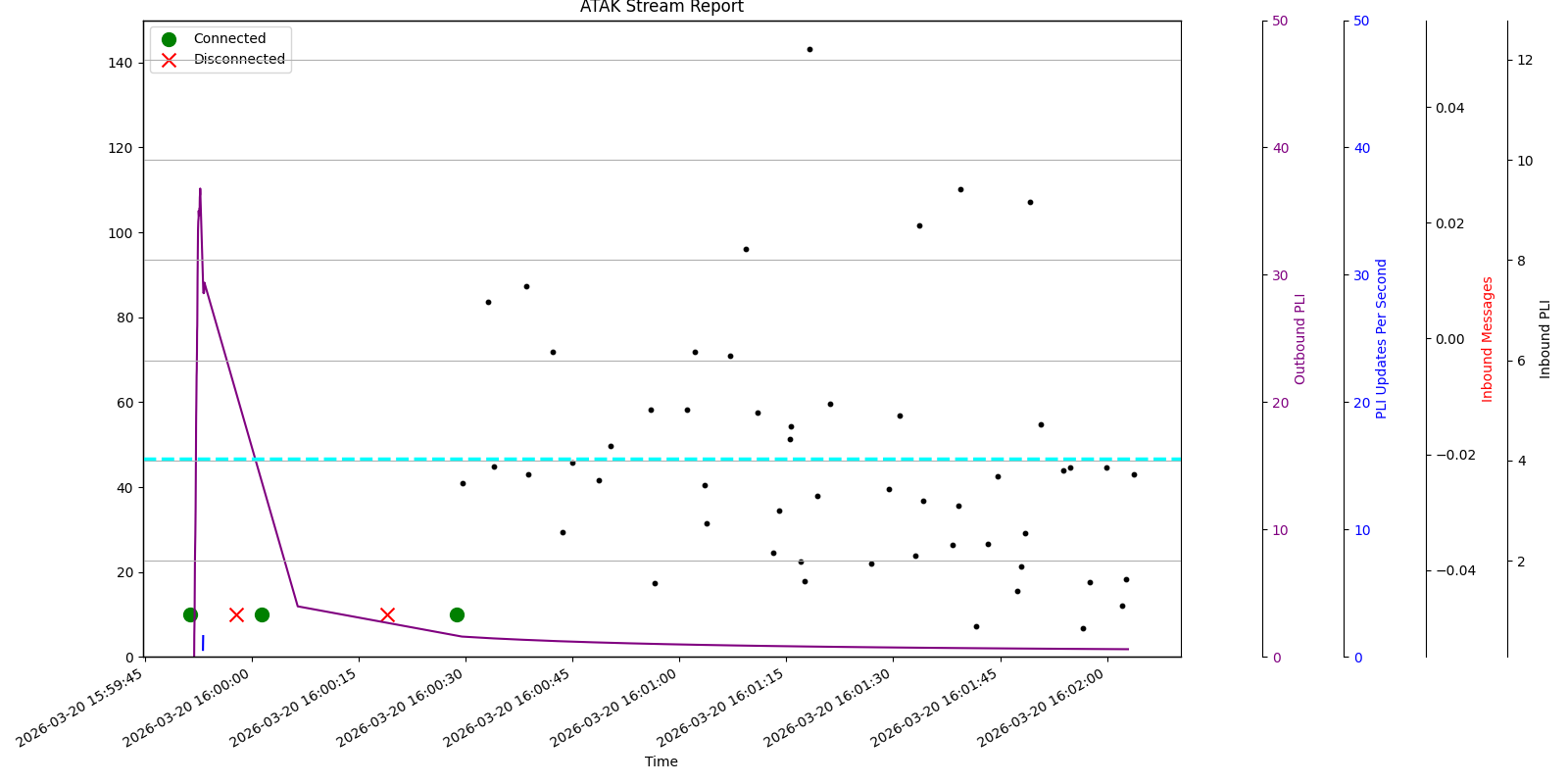The width and height of the screenshot is (1568, 784).
Task: Select the purple 'Outbound PLI' axis label
Action: [1300, 339]
